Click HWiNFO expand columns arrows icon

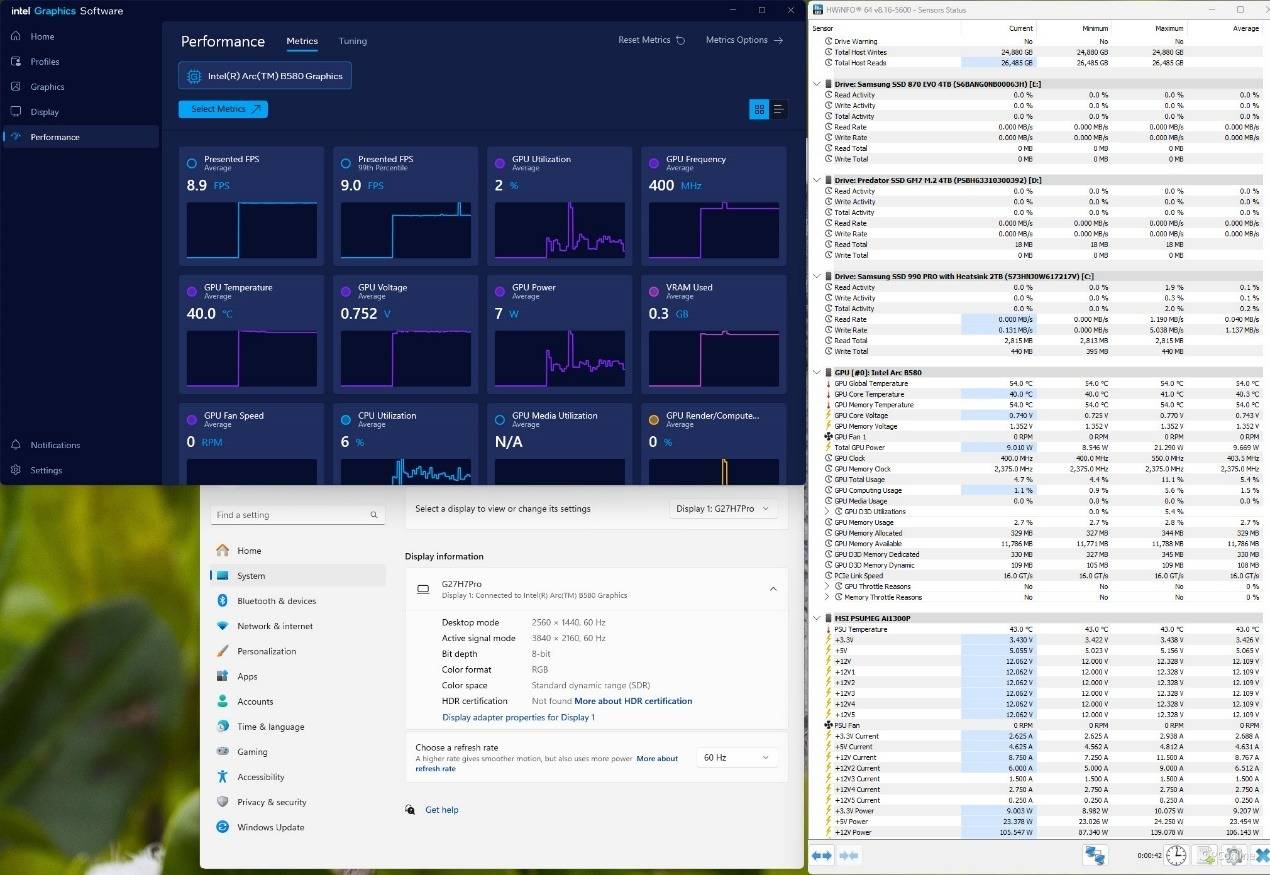coord(821,855)
